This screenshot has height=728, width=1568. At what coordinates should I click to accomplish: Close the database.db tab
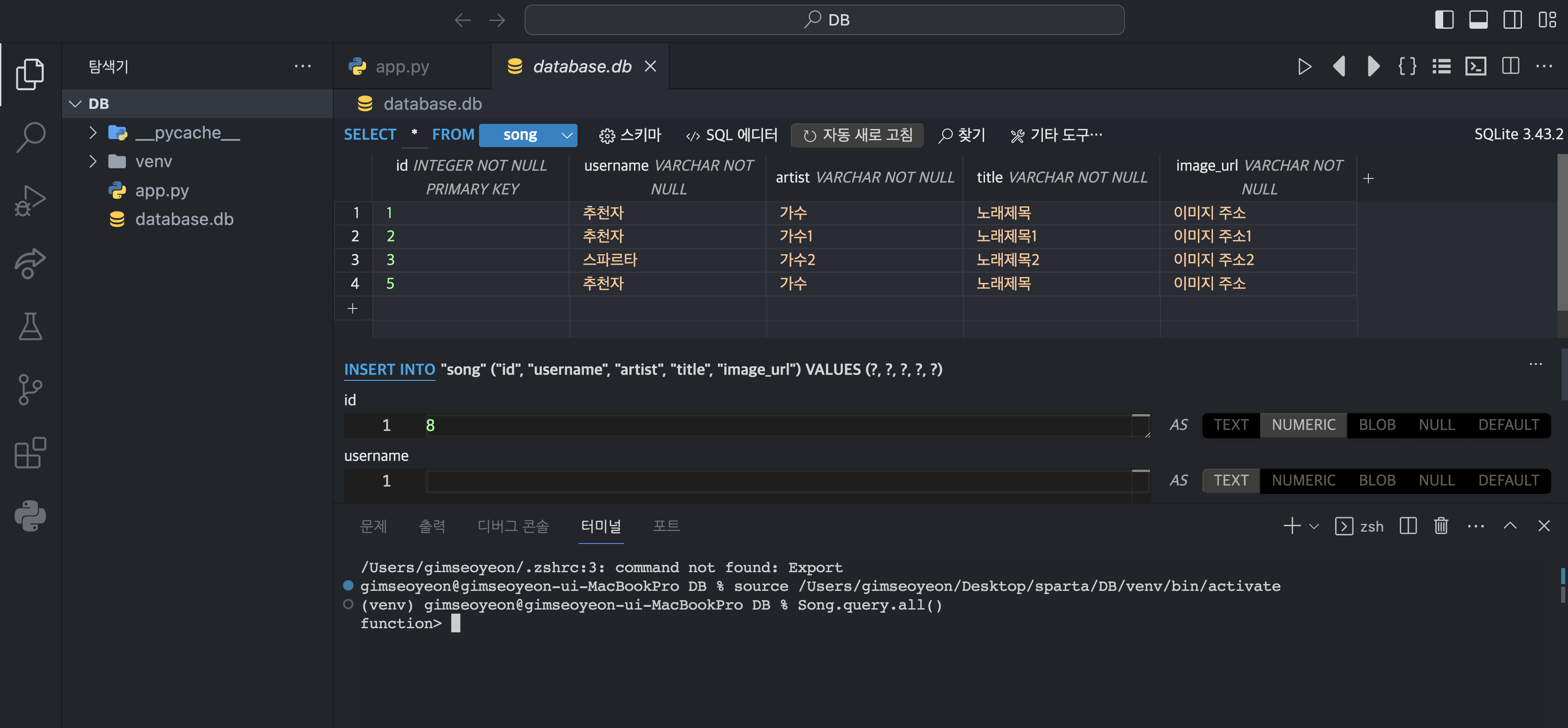click(x=650, y=67)
